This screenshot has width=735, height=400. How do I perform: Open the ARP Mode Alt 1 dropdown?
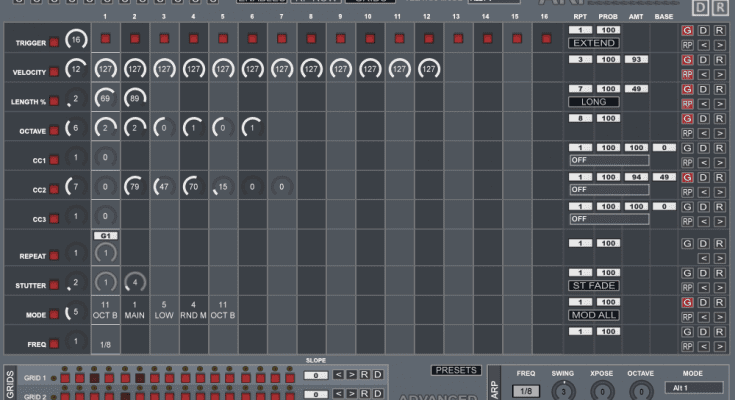click(x=693, y=387)
